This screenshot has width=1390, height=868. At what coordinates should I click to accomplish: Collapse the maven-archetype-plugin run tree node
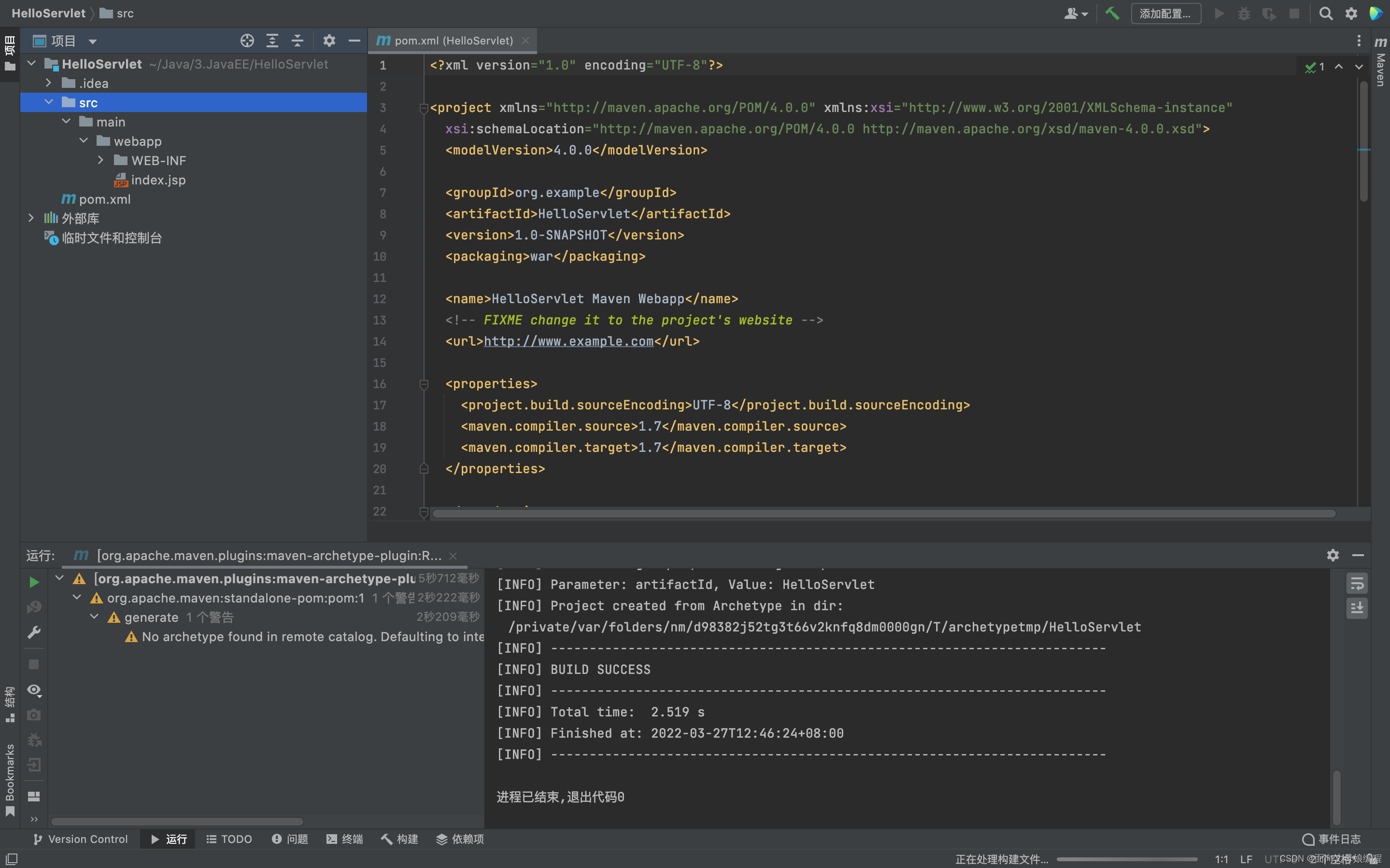[59, 578]
